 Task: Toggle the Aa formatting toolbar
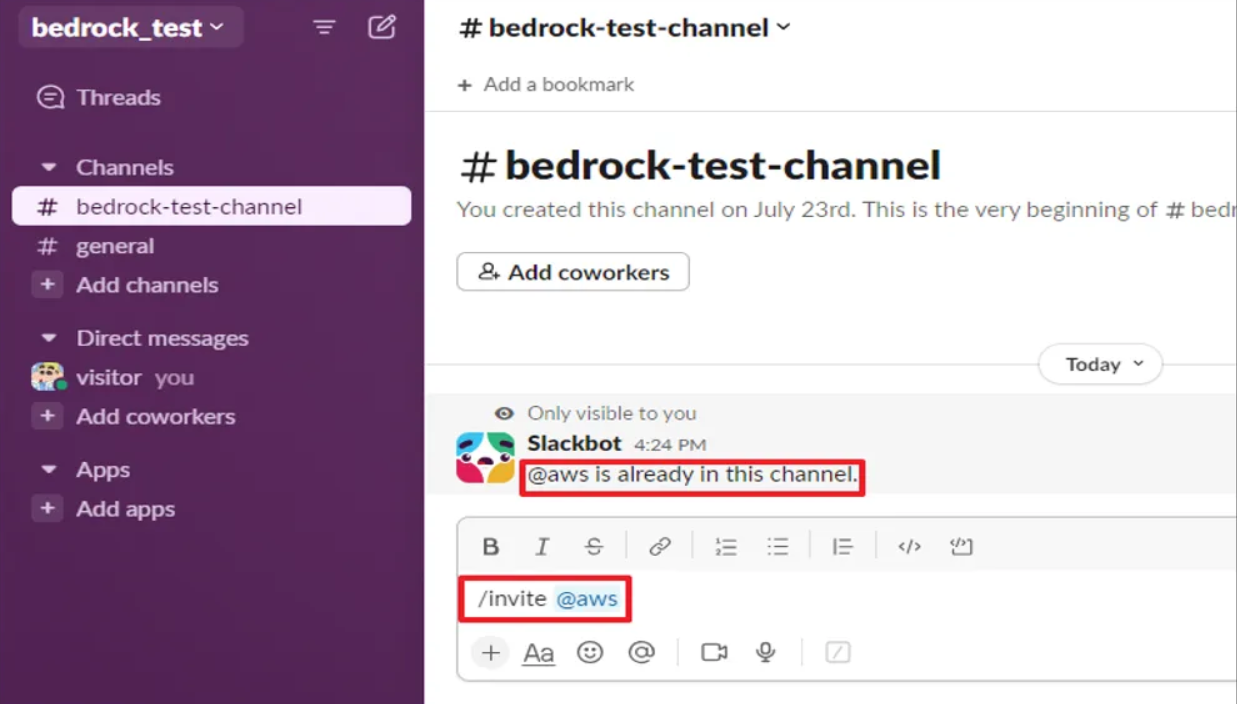point(539,654)
